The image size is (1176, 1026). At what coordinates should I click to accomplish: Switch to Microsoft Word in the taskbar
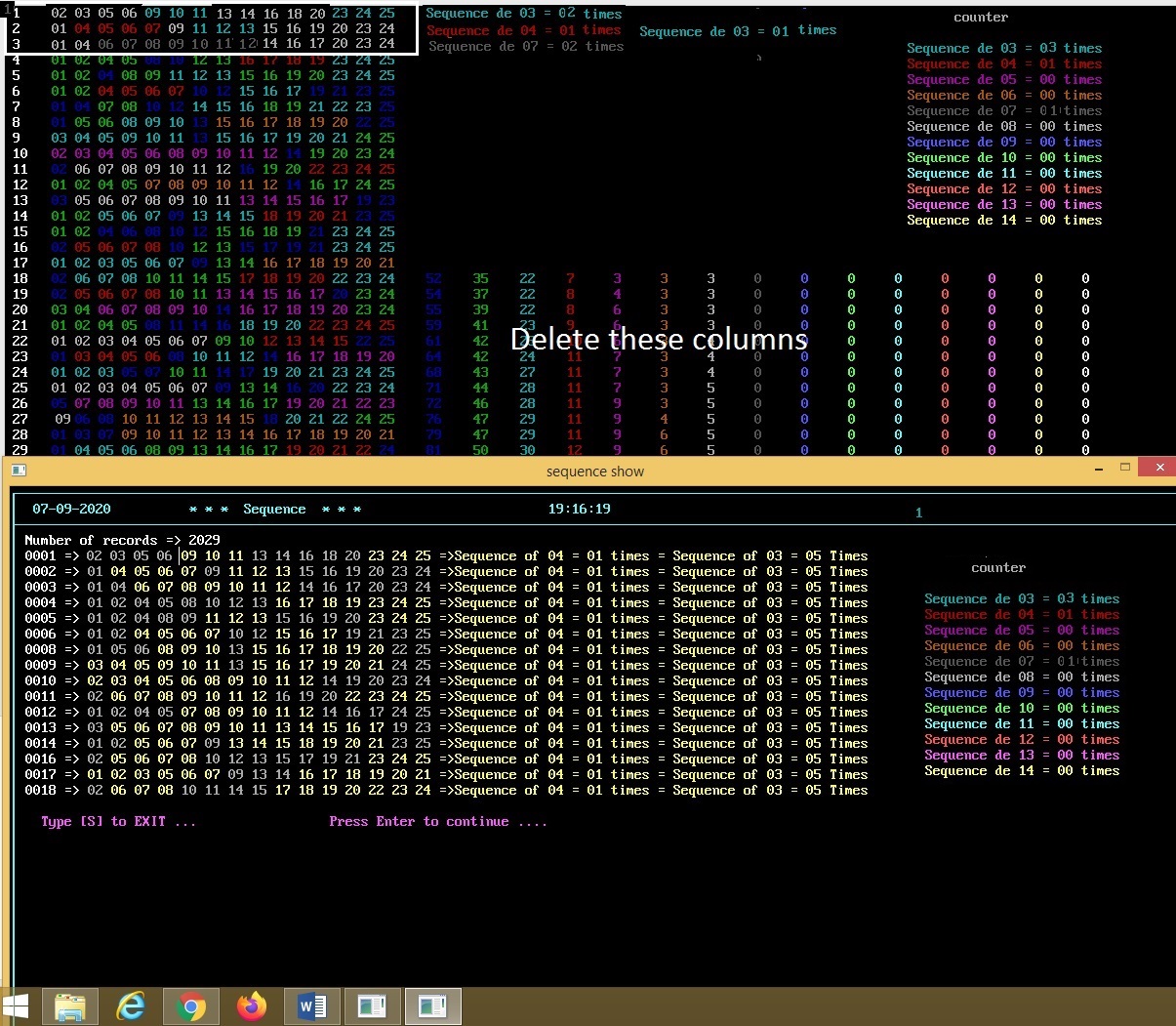click(x=312, y=1005)
